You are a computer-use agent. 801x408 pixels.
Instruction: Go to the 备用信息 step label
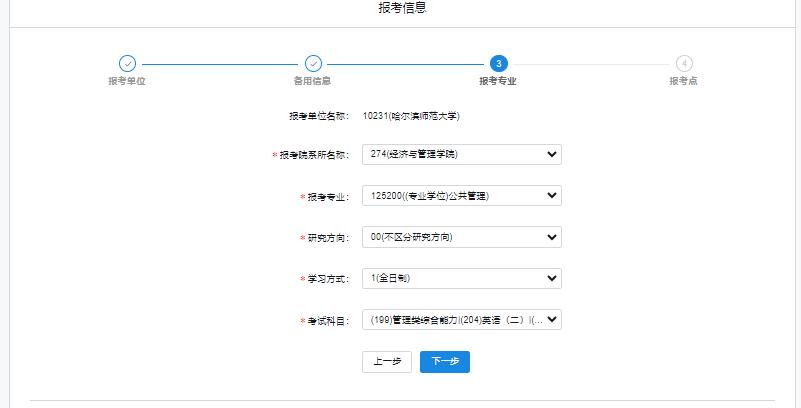coord(313,81)
